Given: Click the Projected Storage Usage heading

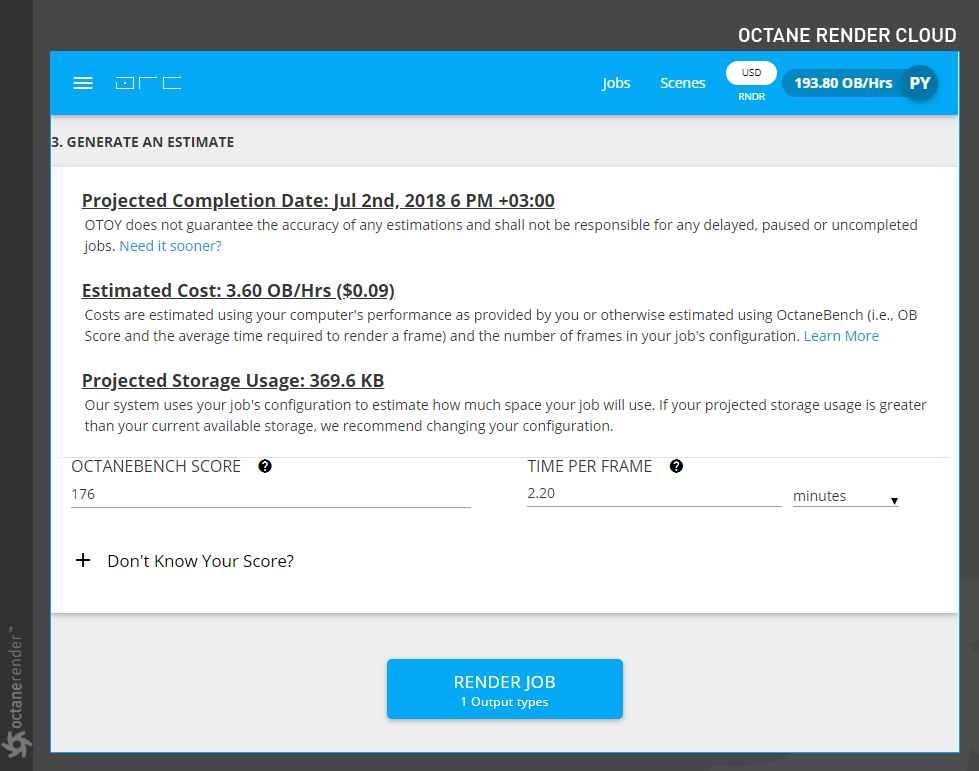Looking at the screenshot, I should coord(233,380).
